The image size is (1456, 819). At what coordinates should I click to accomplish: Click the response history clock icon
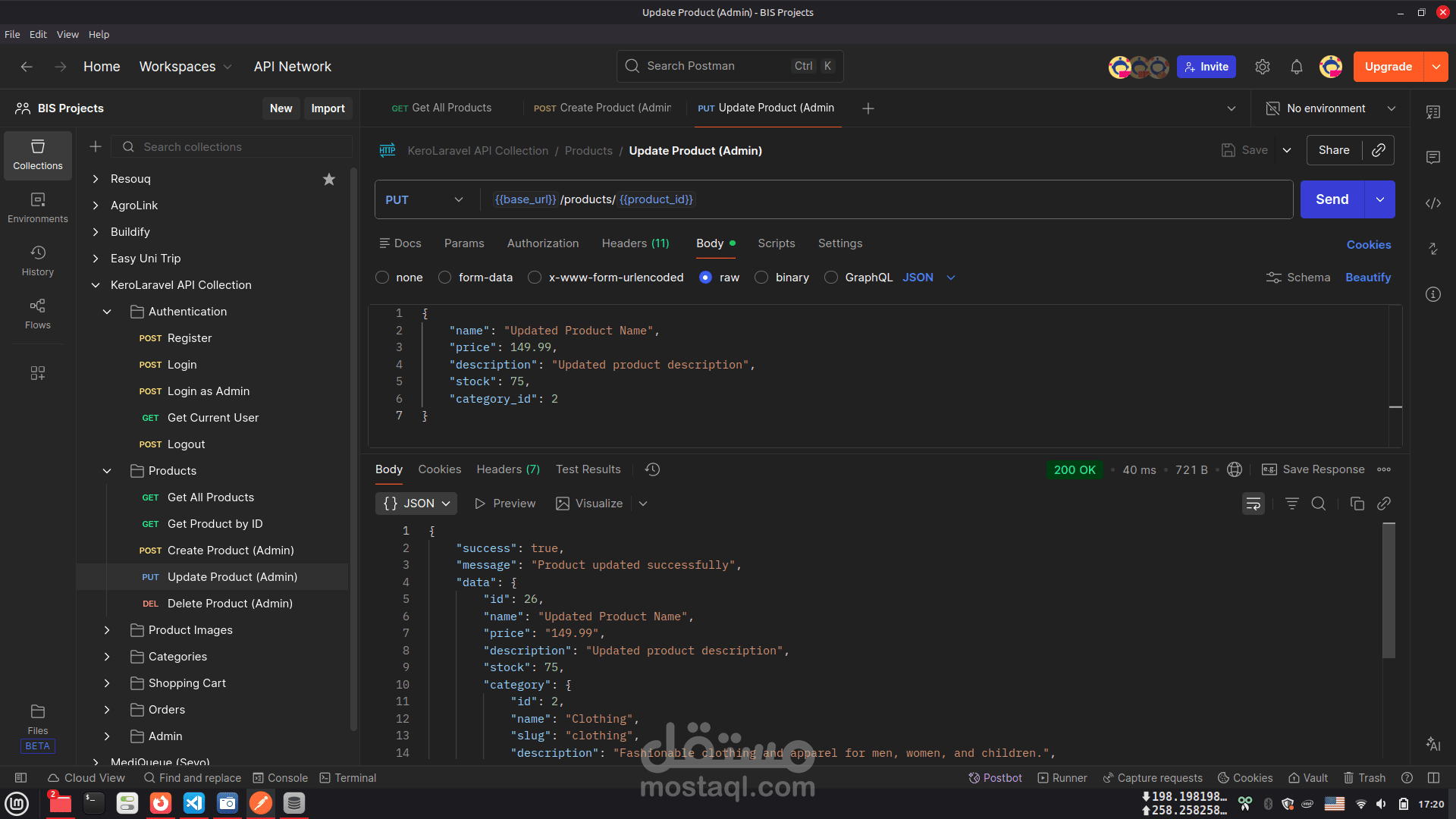pyautogui.click(x=652, y=469)
